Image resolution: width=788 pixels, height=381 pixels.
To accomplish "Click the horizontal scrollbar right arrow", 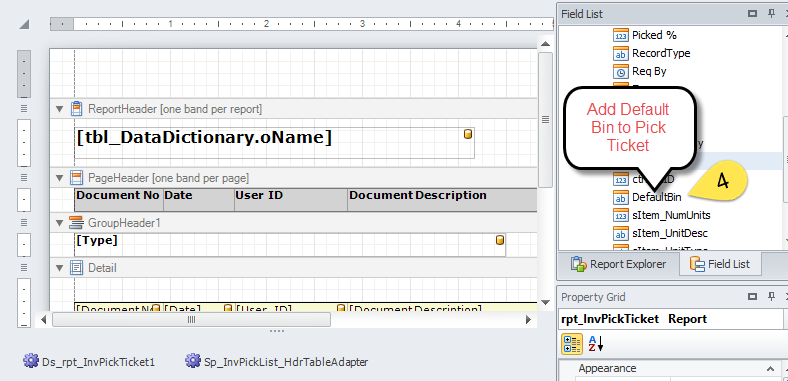I will coord(528,319).
